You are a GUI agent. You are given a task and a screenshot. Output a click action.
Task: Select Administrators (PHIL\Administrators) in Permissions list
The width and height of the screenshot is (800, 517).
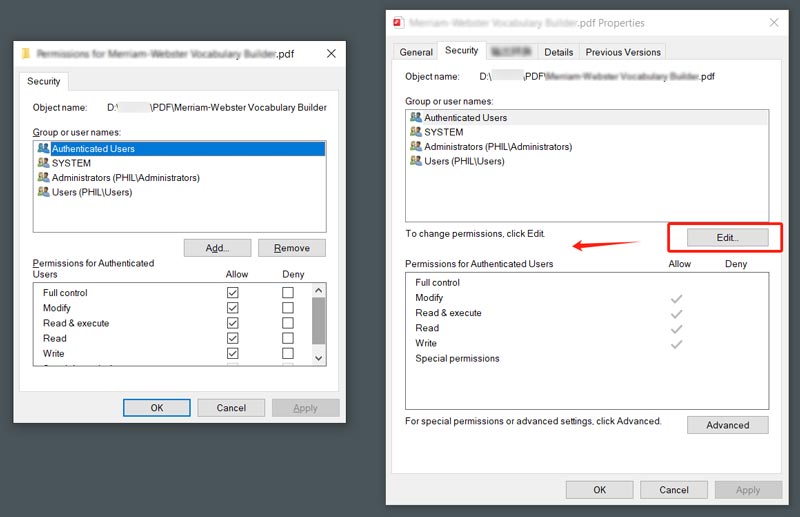(x=180, y=178)
